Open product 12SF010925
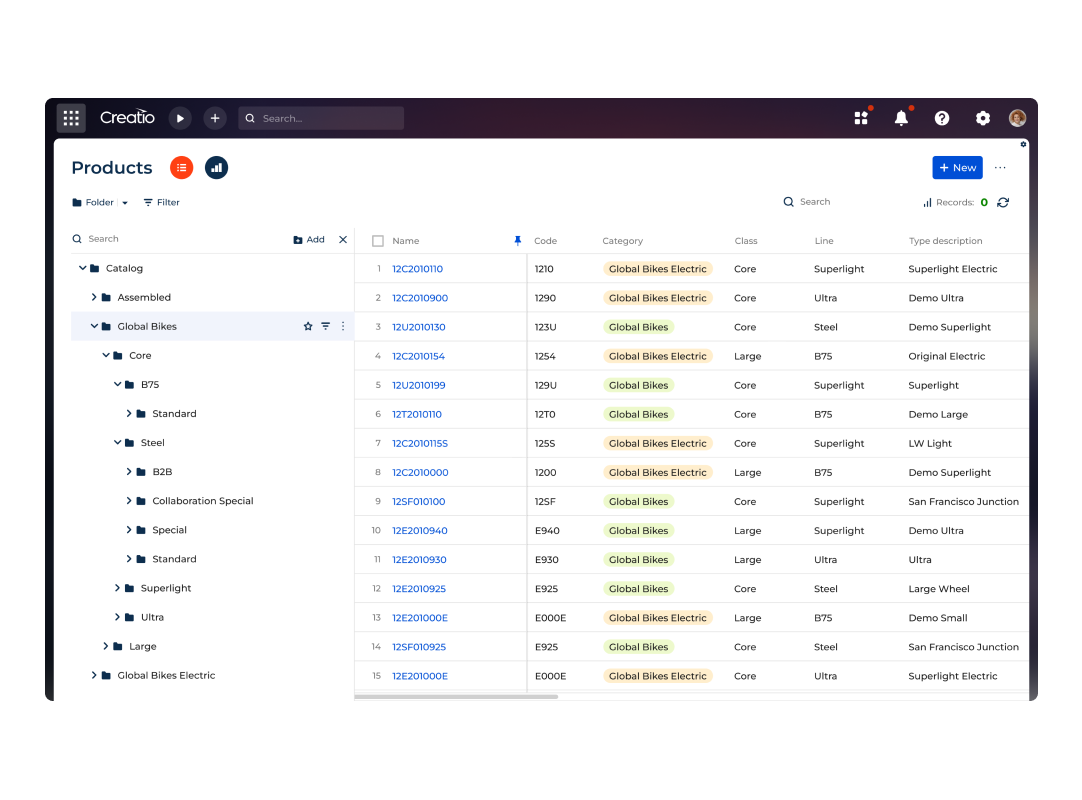The image size is (1082, 800). (419, 647)
